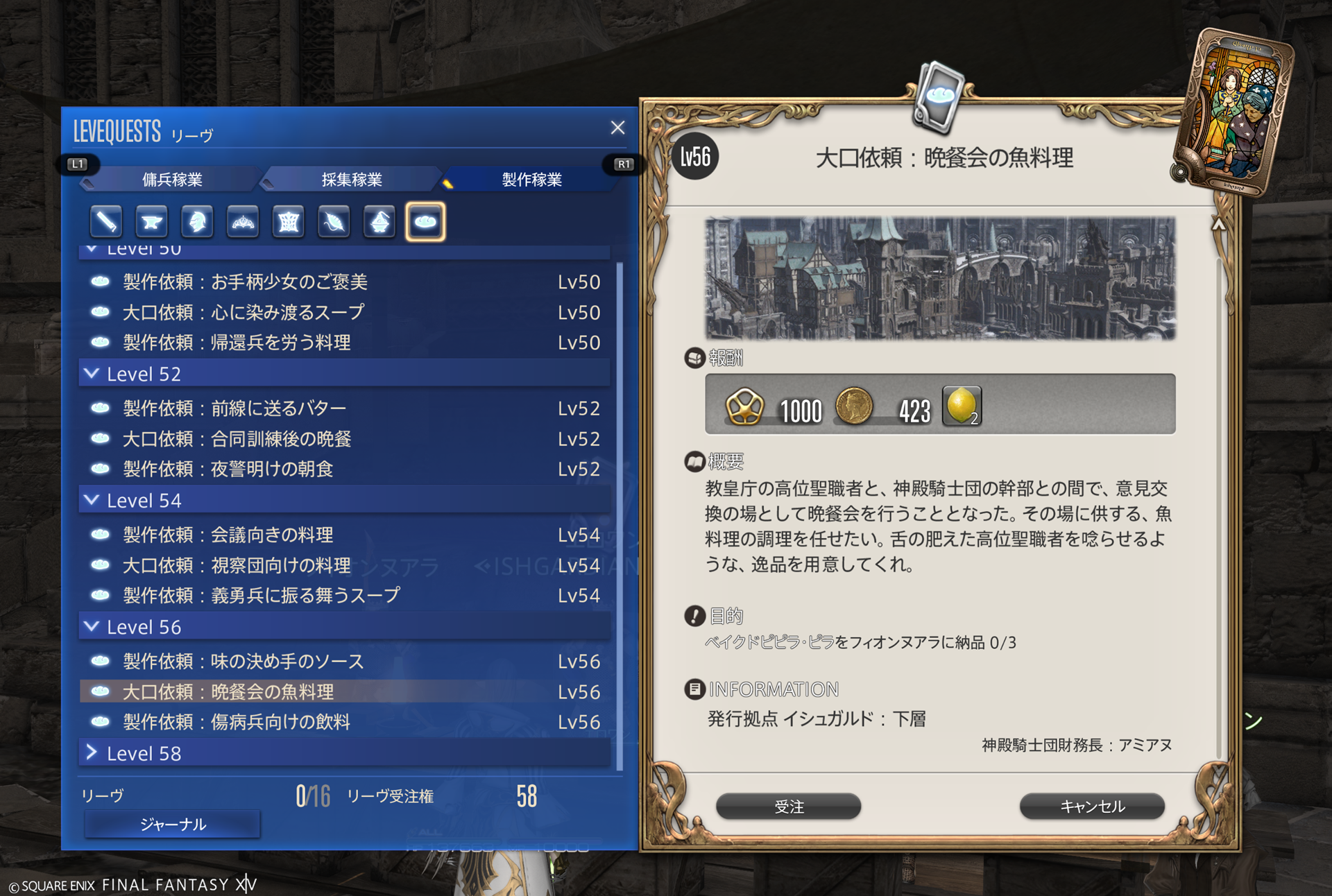Select leve 製作依頼：前線に送るバター
1332x896 pixels.
[345, 408]
